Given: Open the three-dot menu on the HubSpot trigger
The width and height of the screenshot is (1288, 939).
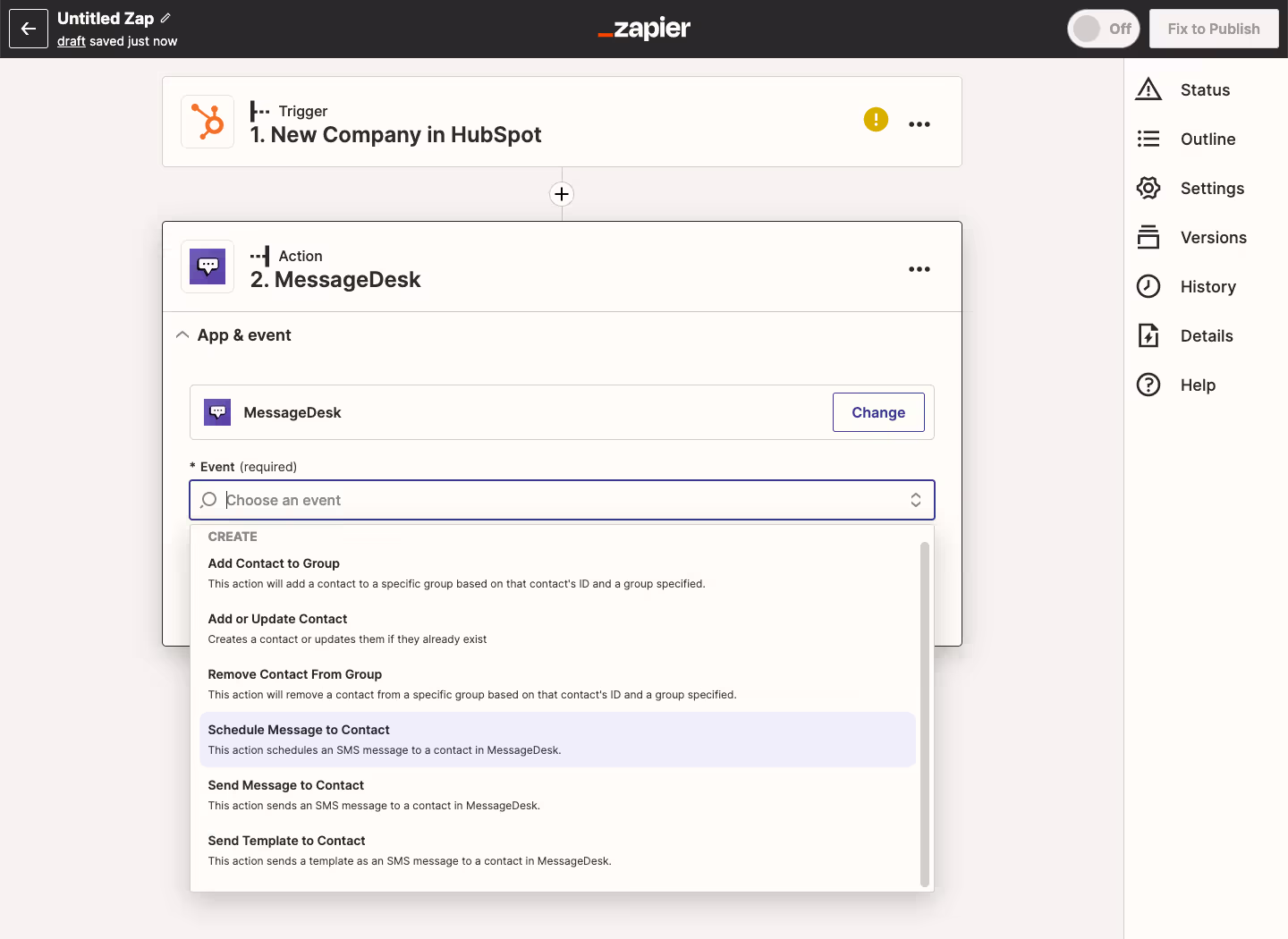Looking at the screenshot, I should pos(919,123).
